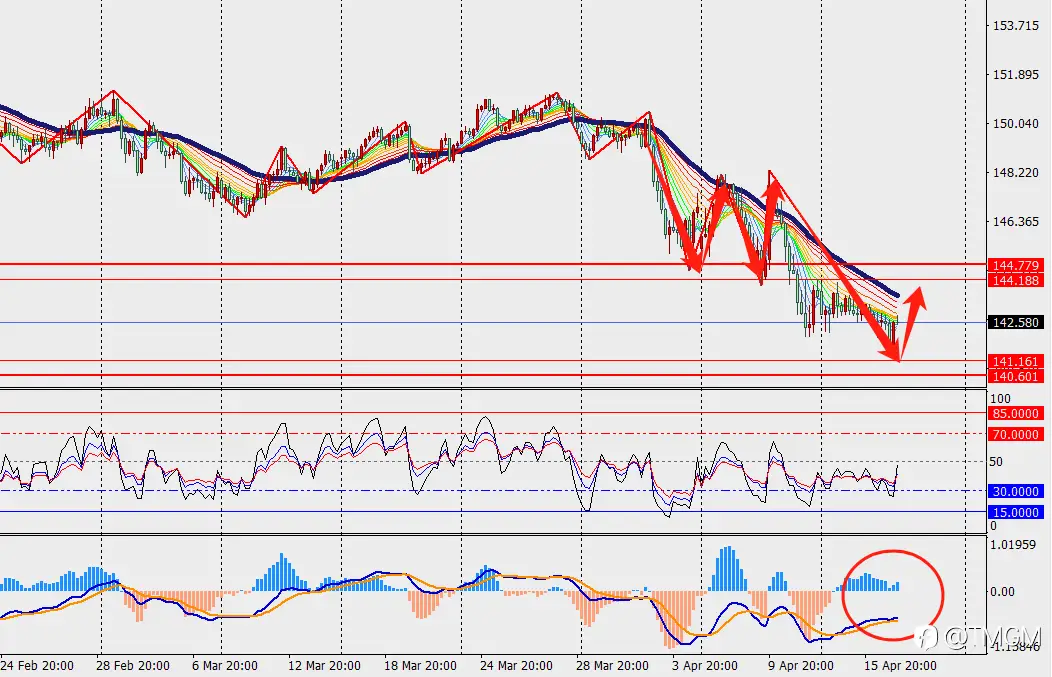Click the 148.220 price axis value

(1016, 172)
